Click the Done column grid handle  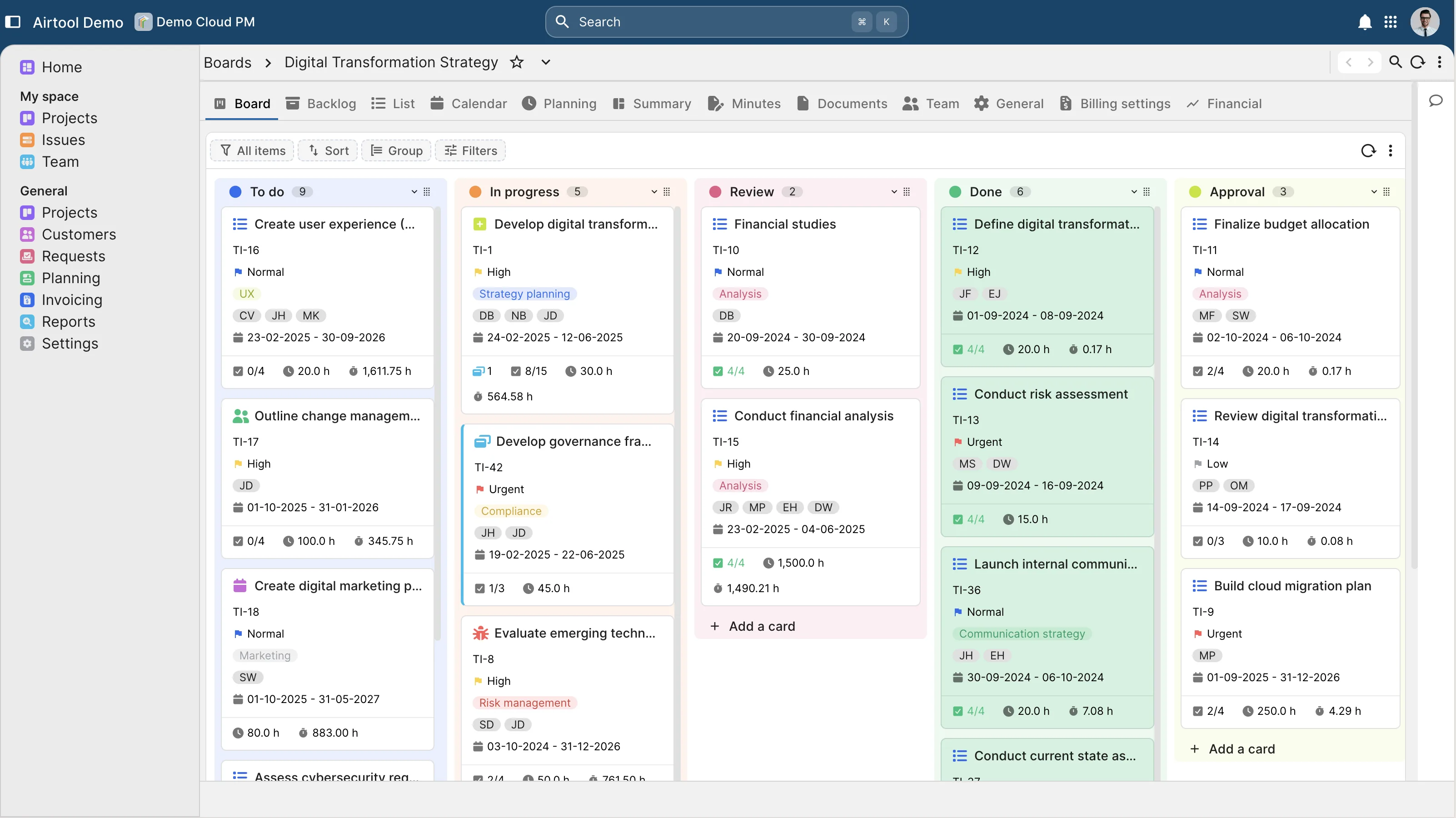[1147, 192]
